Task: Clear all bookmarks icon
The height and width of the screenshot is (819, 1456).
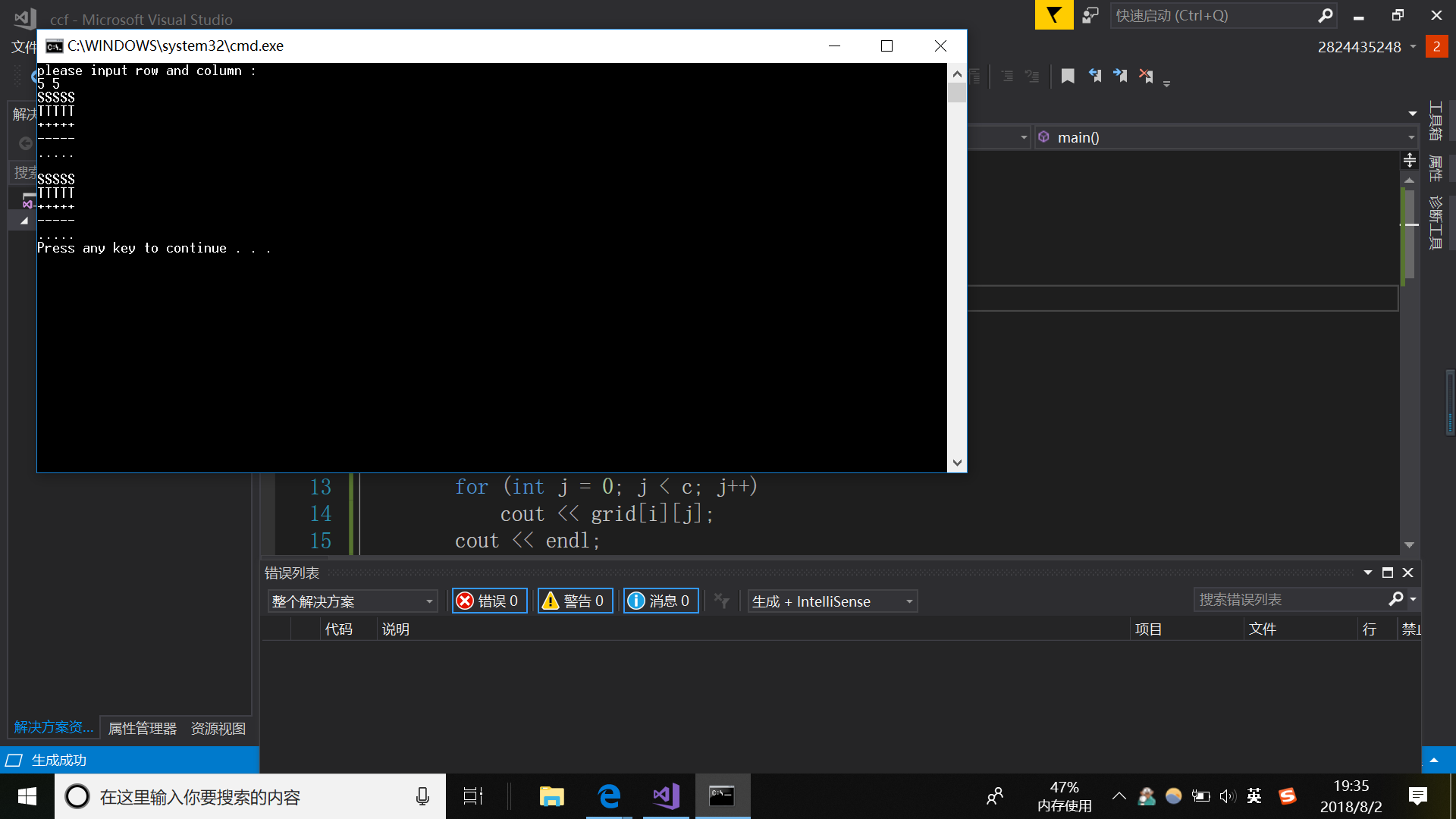Action: point(1146,76)
